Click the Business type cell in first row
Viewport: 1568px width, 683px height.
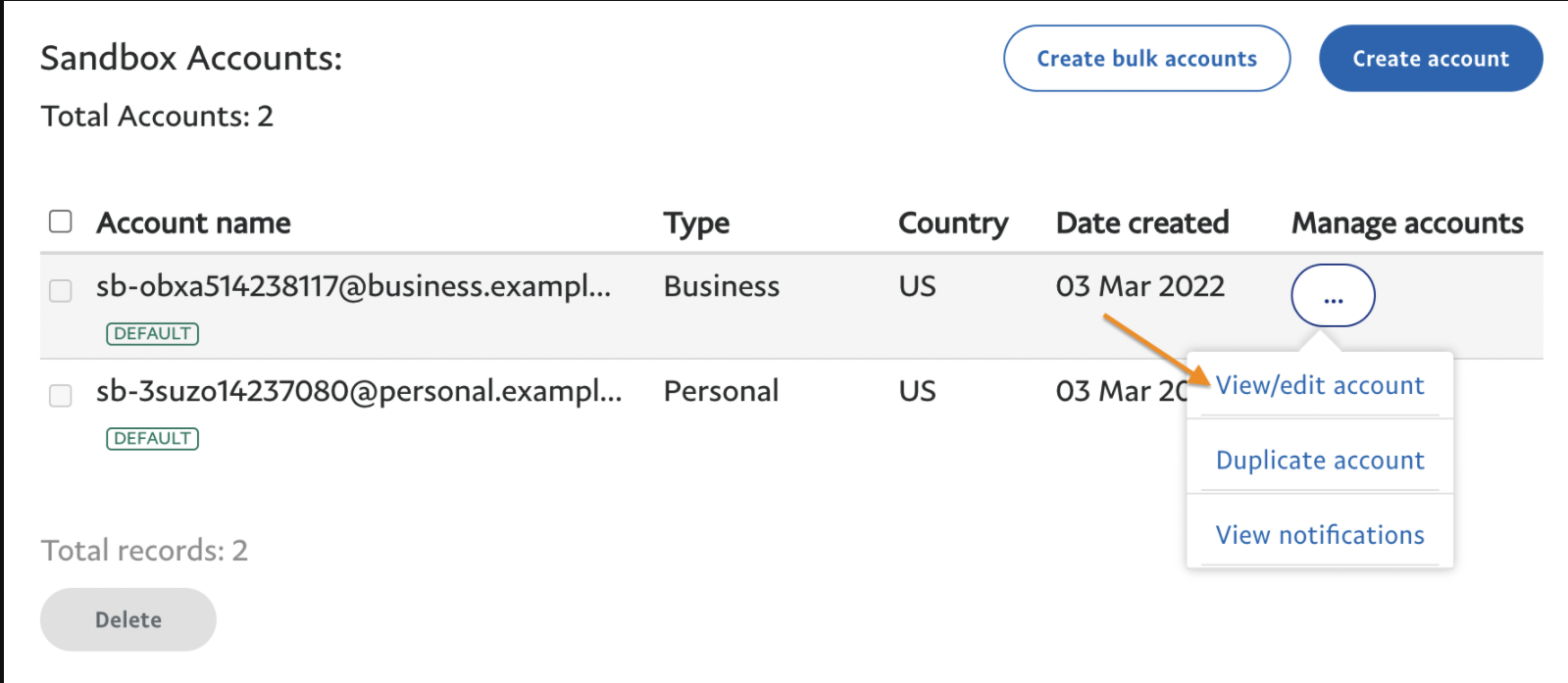coord(721,286)
